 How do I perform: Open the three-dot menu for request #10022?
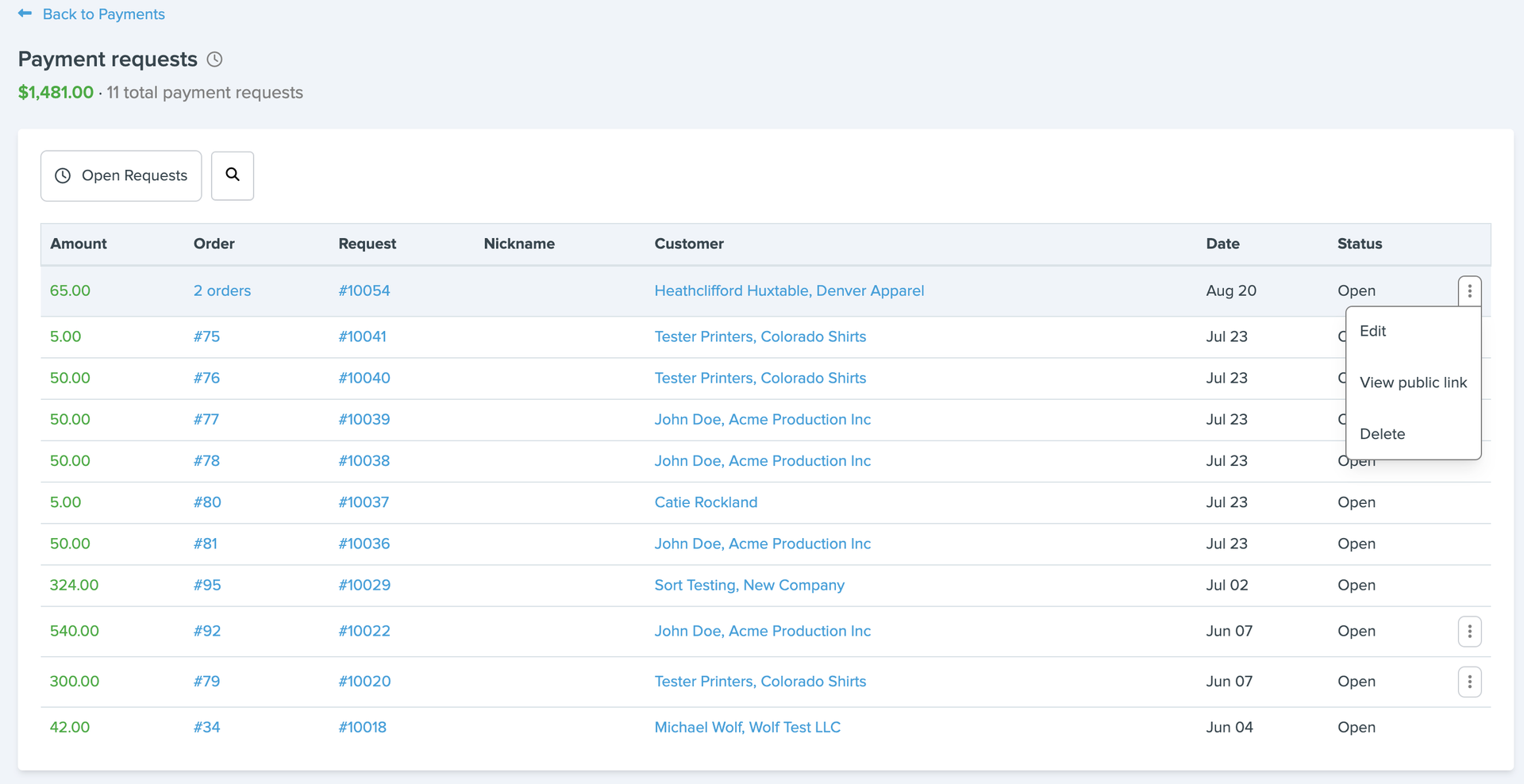click(1469, 632)
